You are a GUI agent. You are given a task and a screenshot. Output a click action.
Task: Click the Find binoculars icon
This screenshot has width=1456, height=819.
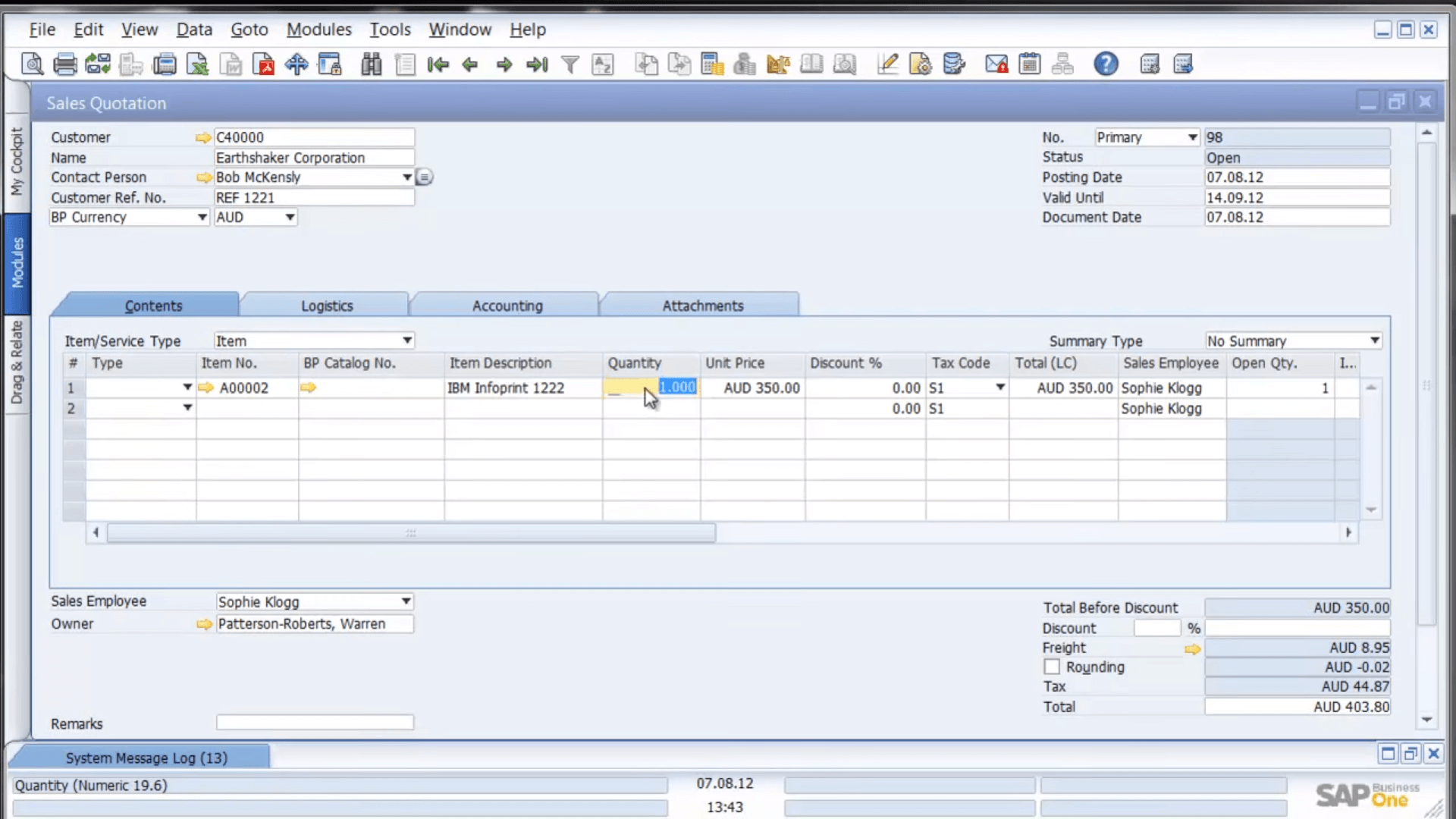(371, 64)
